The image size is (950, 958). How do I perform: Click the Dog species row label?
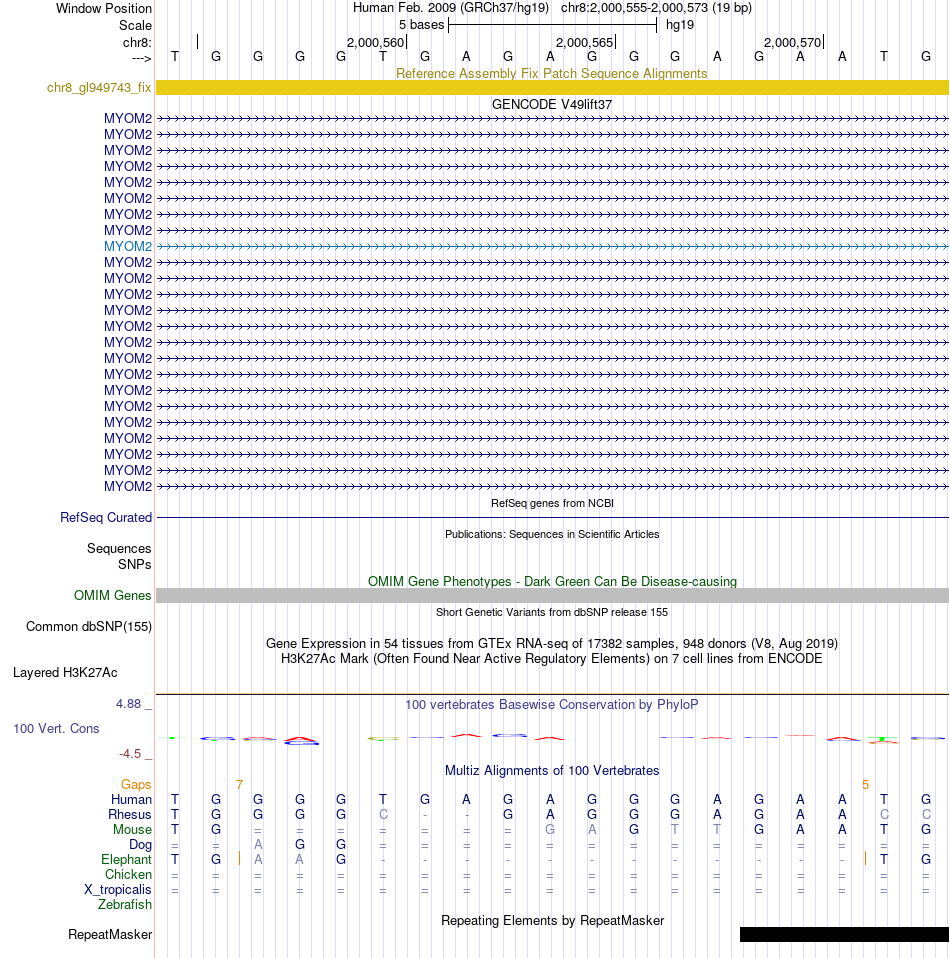[140, 844]
